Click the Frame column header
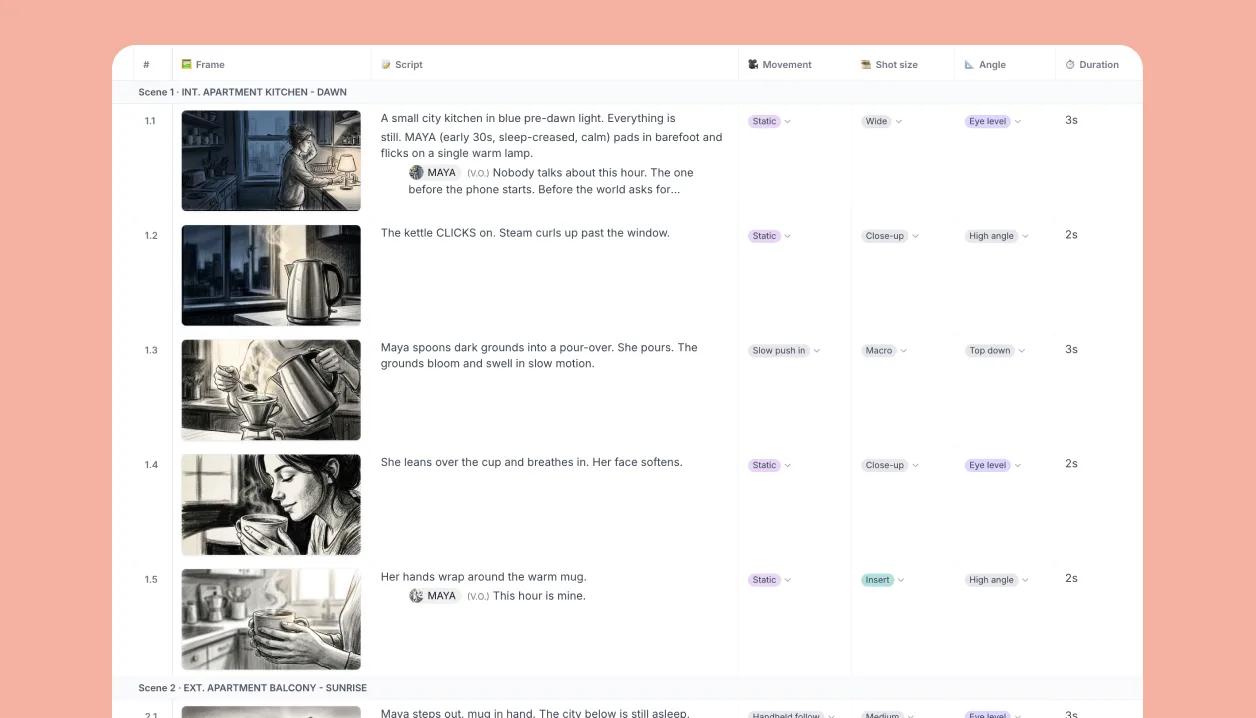1256x718 pixels. click(x=272, y=64)
